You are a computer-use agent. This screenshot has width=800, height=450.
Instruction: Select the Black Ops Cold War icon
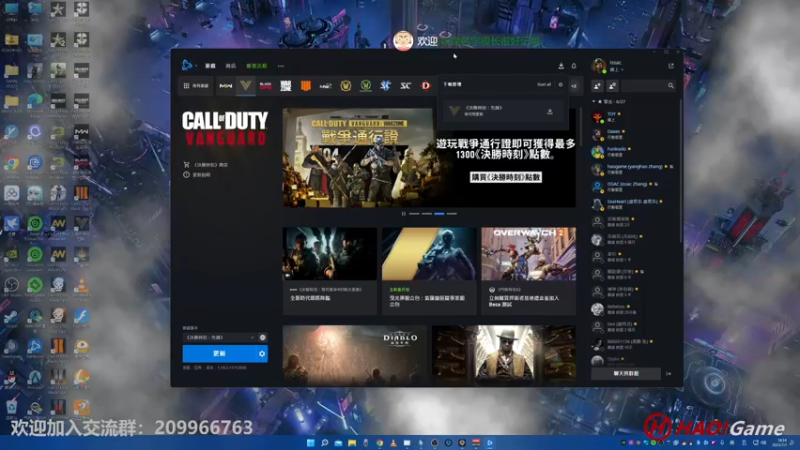tap(265, 86)
